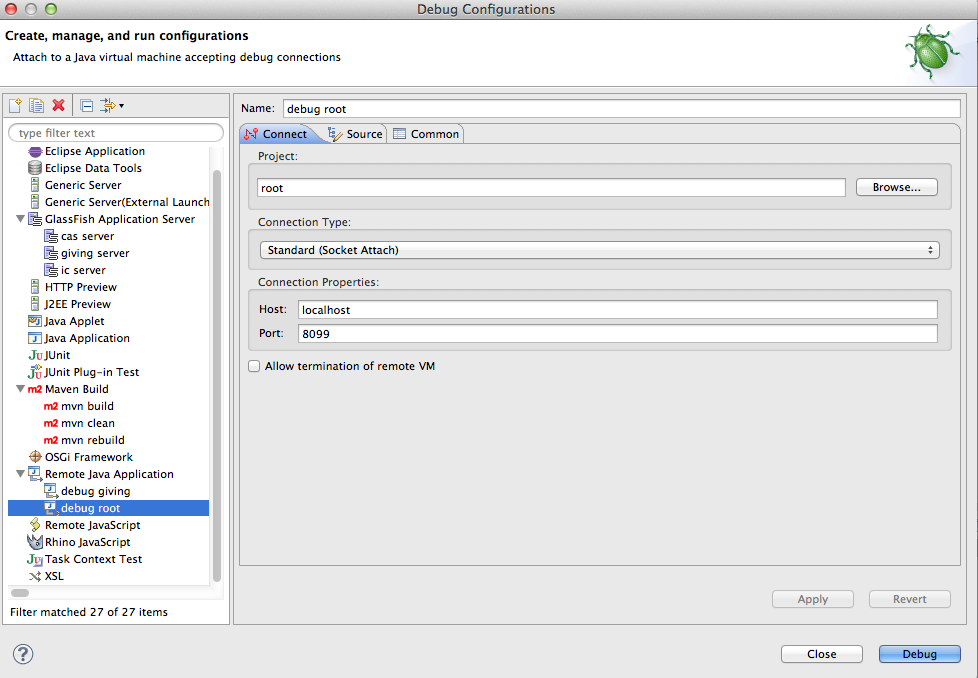Switch to the Connect tab
Image resolution: width=978 pixels, height=678 pixels.
(x=276, y=134)
